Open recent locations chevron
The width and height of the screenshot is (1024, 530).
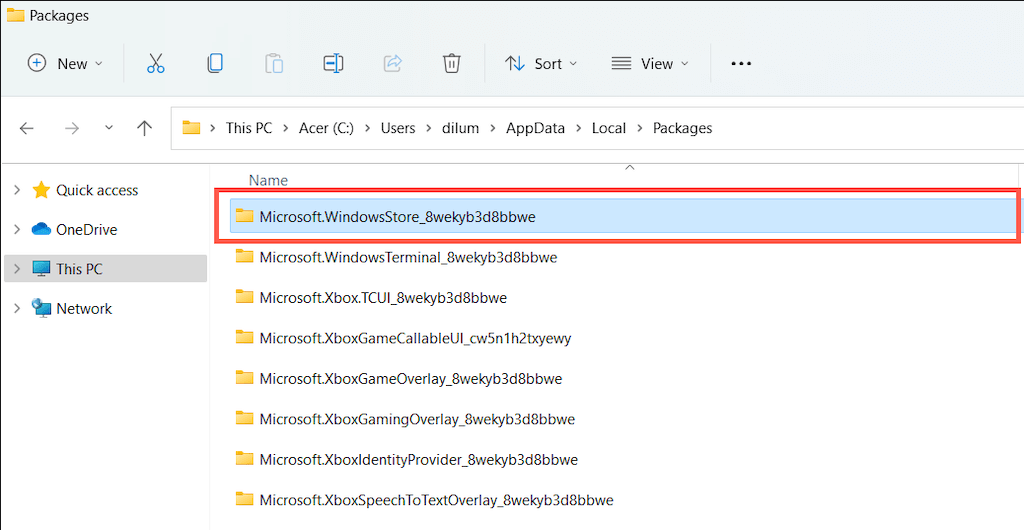click(x=109, y=127)
